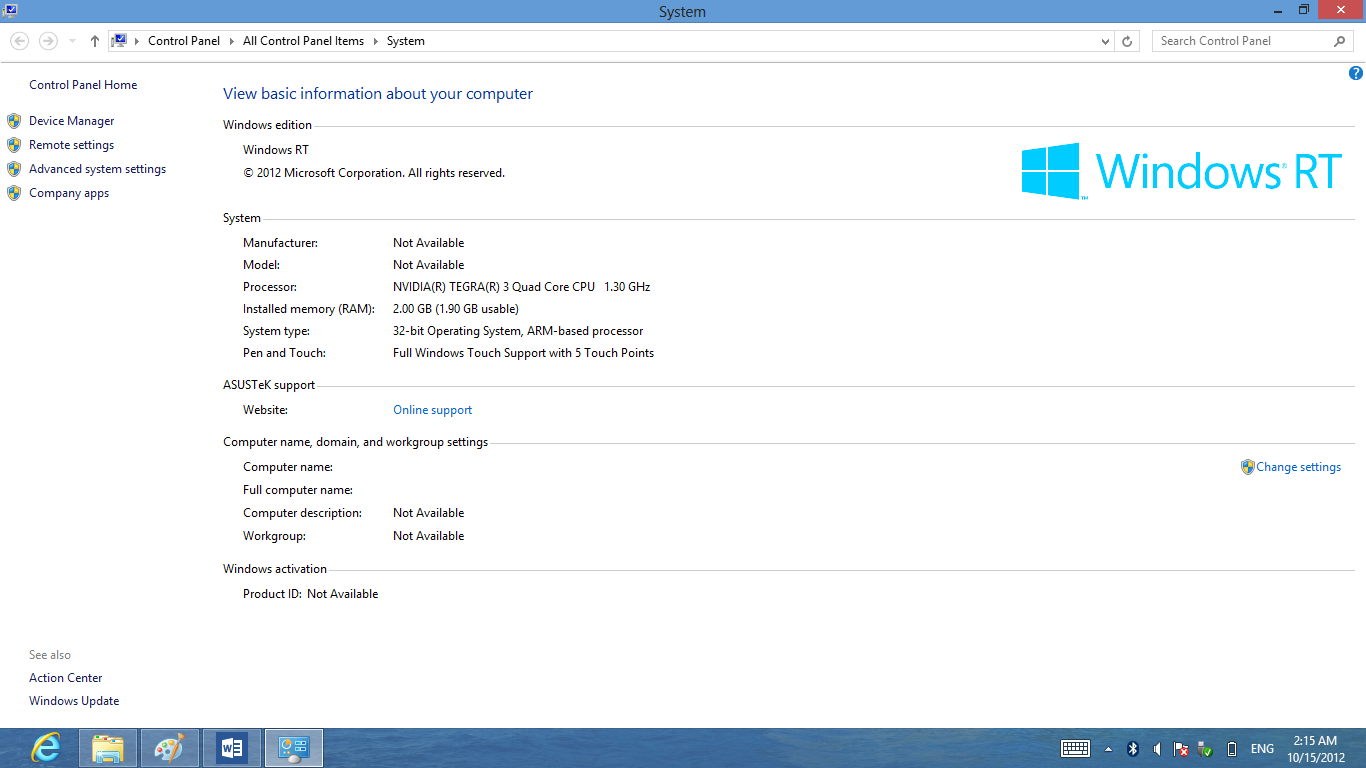Viewport: 1366px width, 768px height.
Task: Click processor value NVIDIA(R) TEGRA(R) 3 text
Action: (521, 287)
